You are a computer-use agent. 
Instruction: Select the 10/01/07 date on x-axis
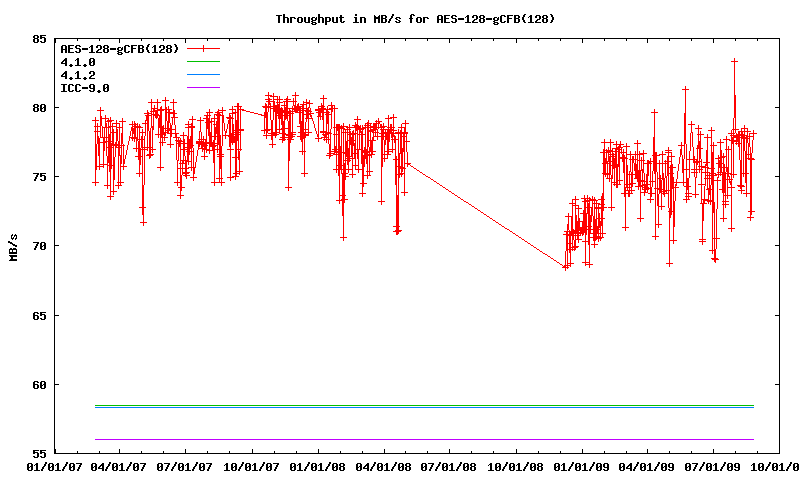point(252,466)
